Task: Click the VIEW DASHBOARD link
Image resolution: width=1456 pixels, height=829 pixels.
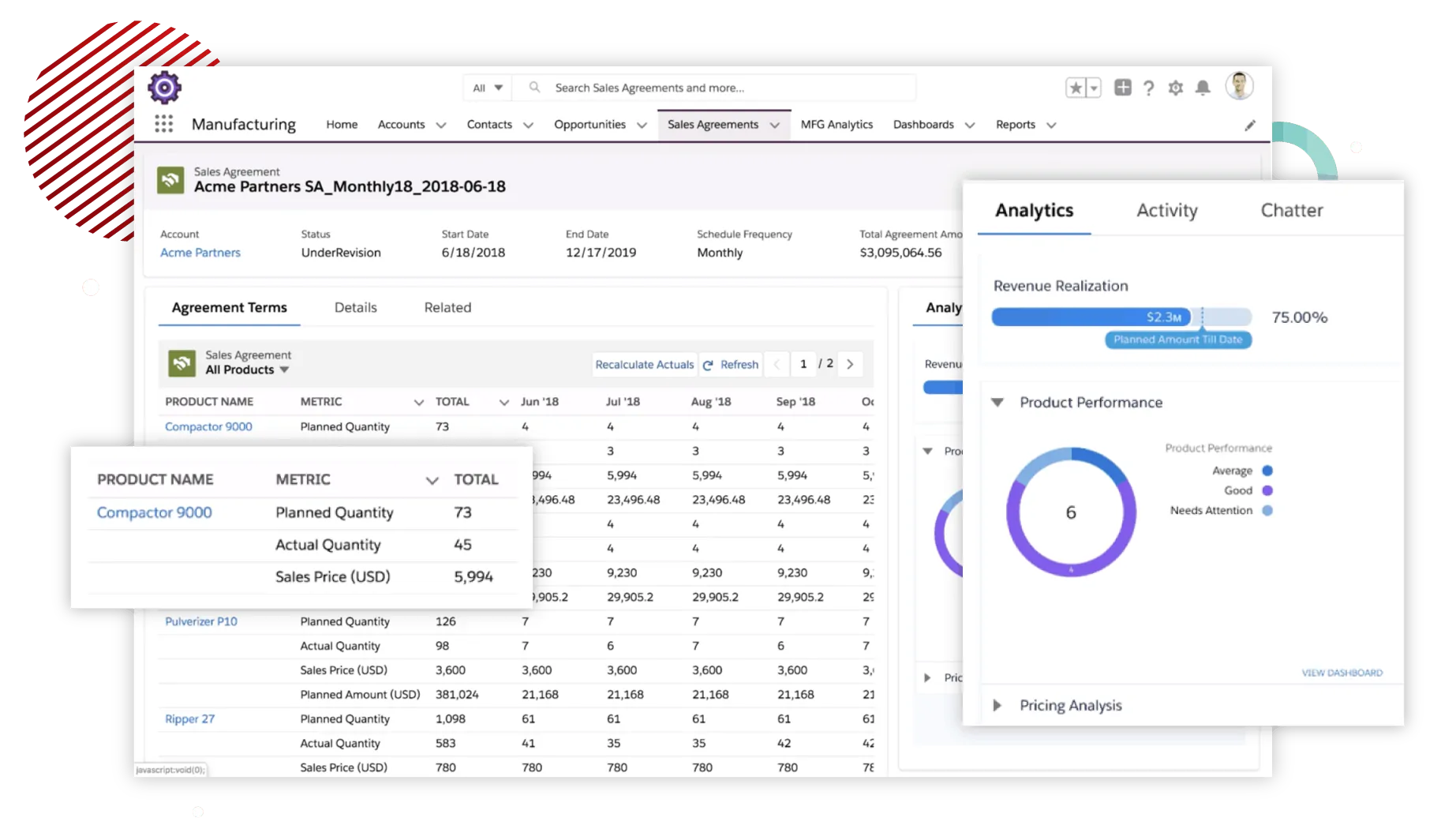Action: pyautogui.click(x=1342, y=673)
